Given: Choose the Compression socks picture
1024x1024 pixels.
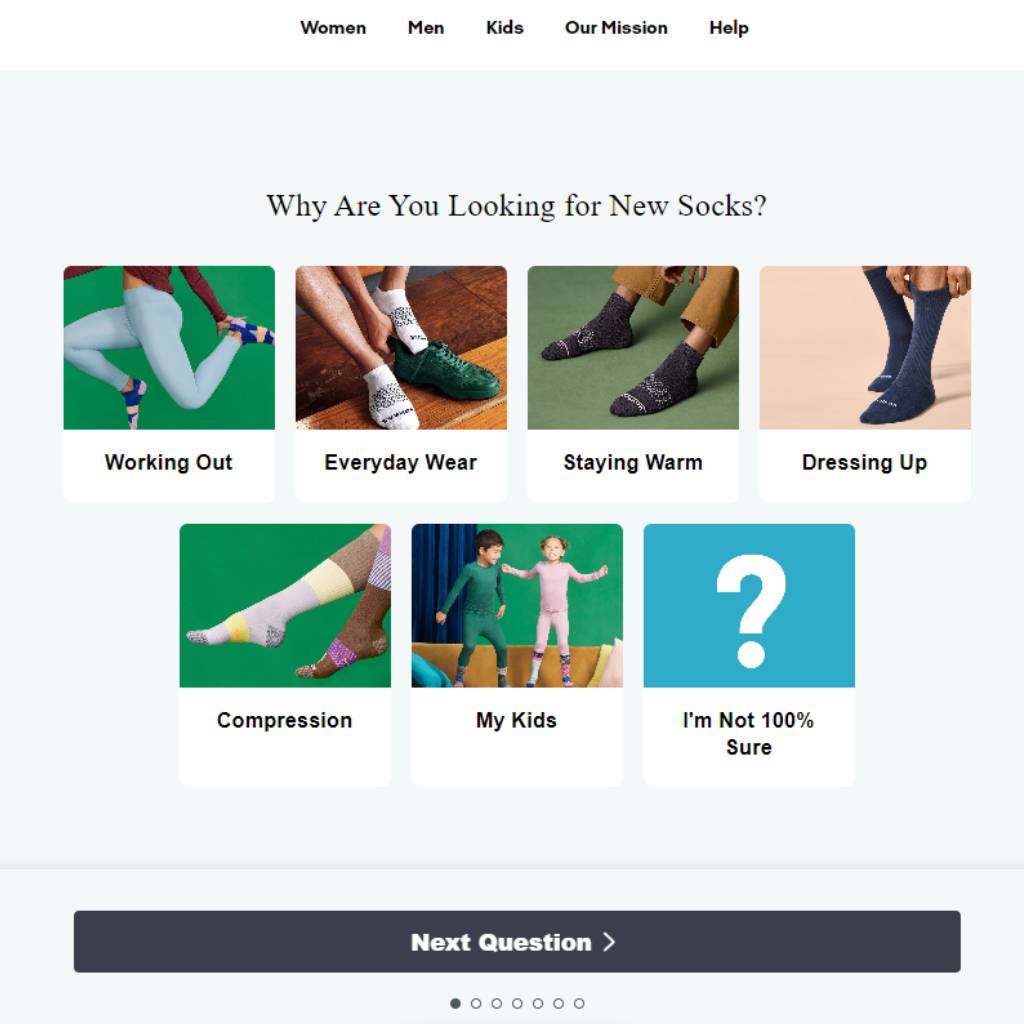Looking at the screenshot, I should click(285, 605).
